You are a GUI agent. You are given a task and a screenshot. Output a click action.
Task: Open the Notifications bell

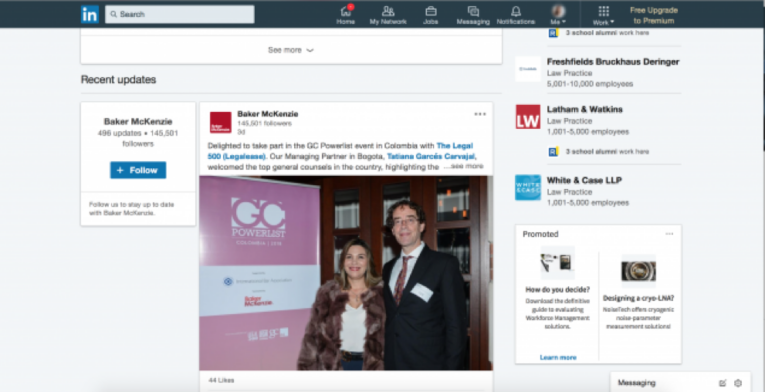[x=516, y=15]
